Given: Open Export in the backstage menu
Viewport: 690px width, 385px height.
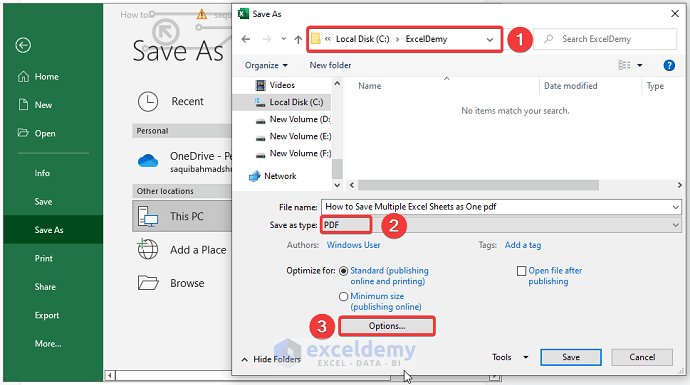Looking at the screenshot, I should click(47, 315).
